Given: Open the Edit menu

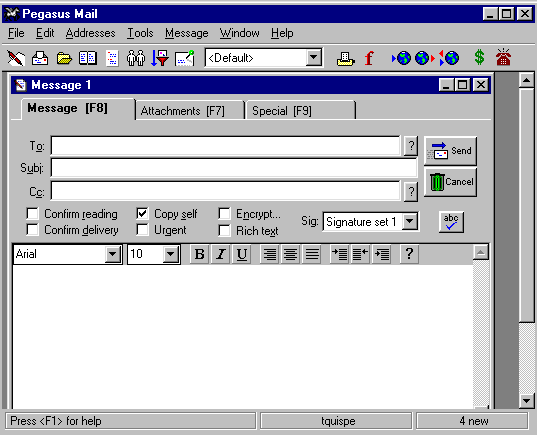Looking at the screenshot, I should (x=45, y=33).
